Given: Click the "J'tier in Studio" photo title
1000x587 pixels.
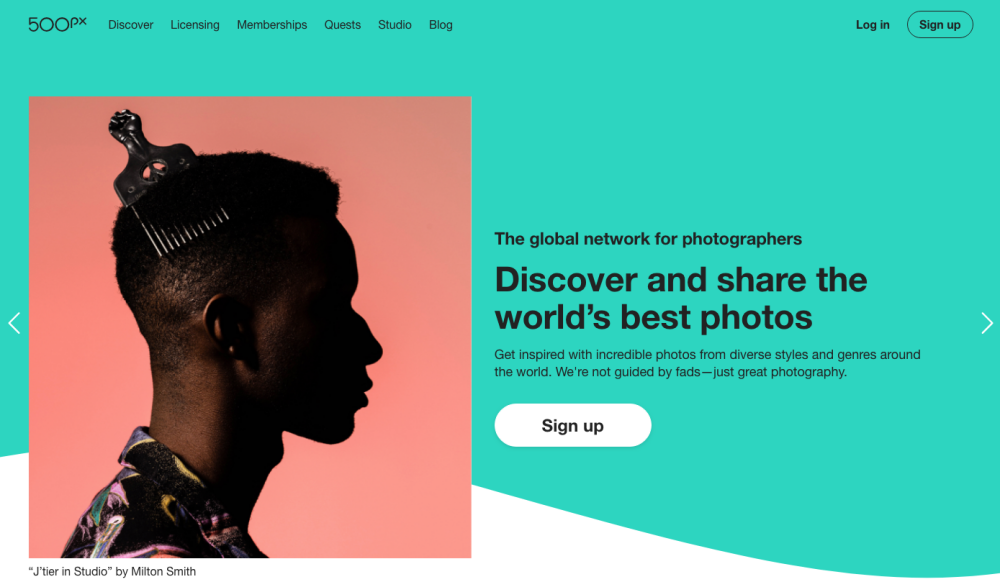Looking at the screenshot, I should coord(71,572).
